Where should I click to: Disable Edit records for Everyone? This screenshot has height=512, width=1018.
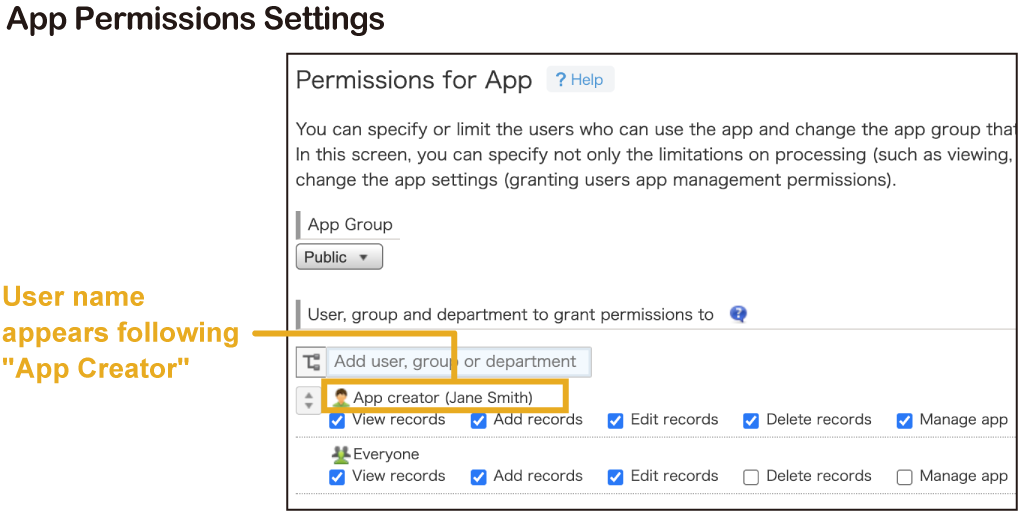point(616,477)
